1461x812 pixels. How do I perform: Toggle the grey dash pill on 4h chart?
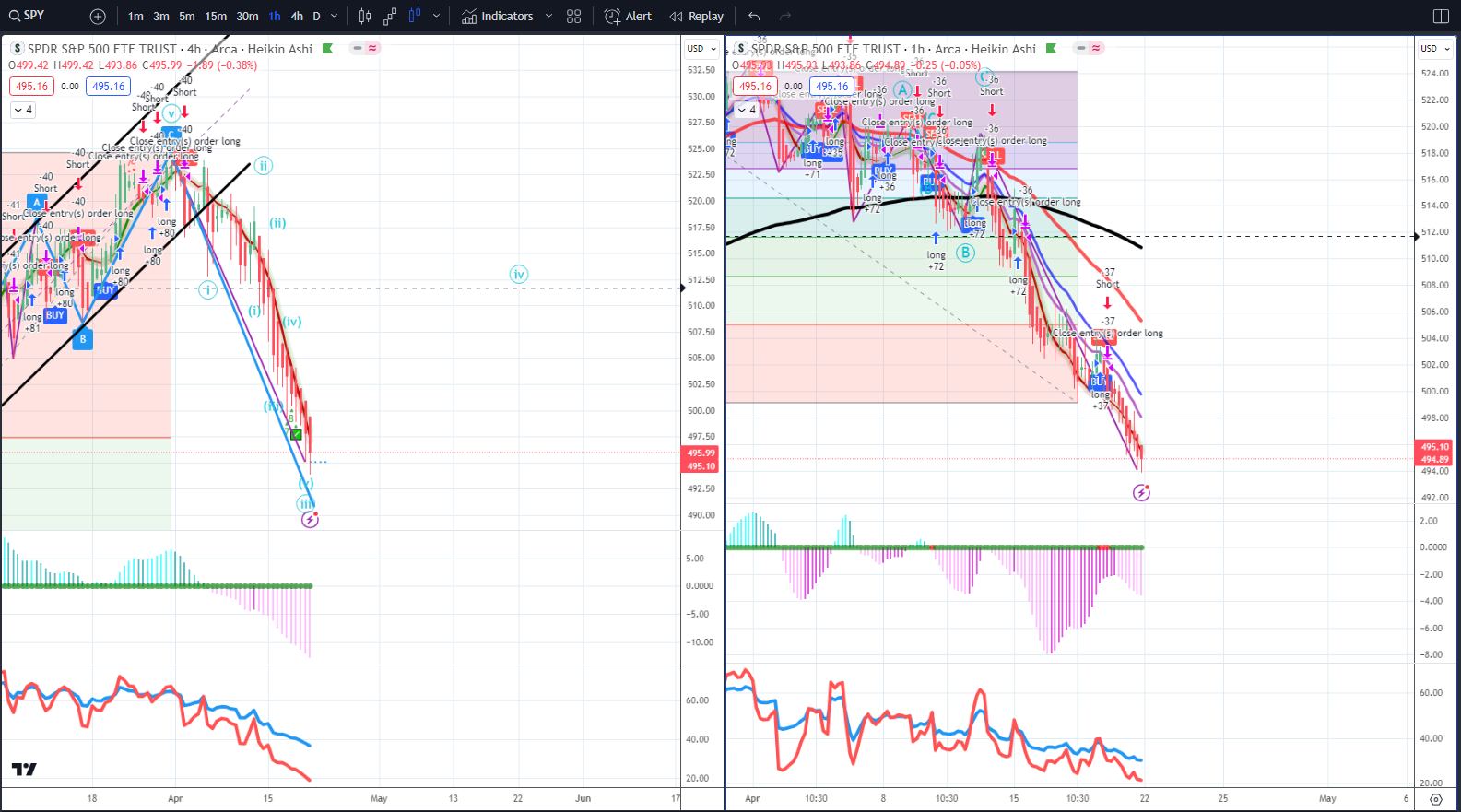[x=358, y=48]
